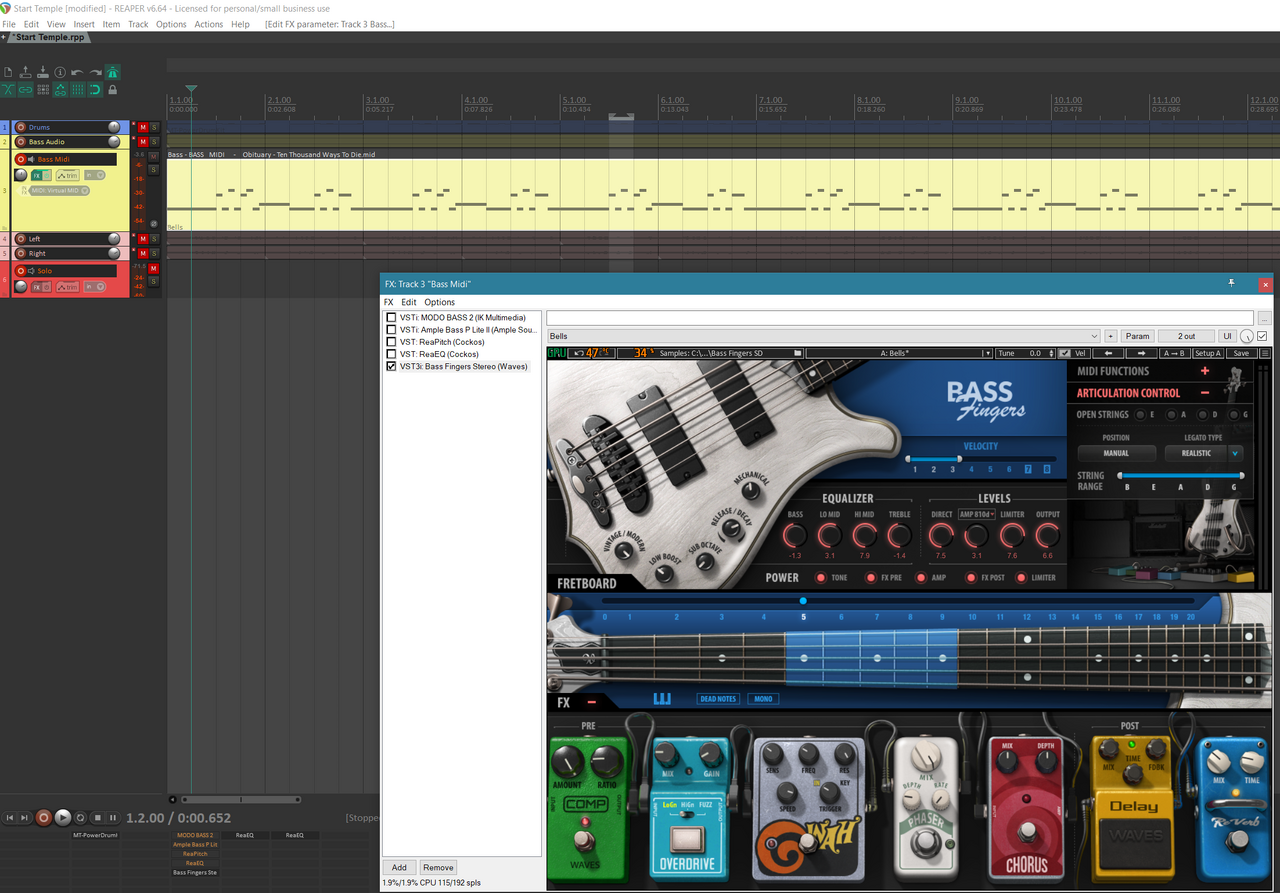
Task: Open the Actions menu
Action: tap(209, 24)
